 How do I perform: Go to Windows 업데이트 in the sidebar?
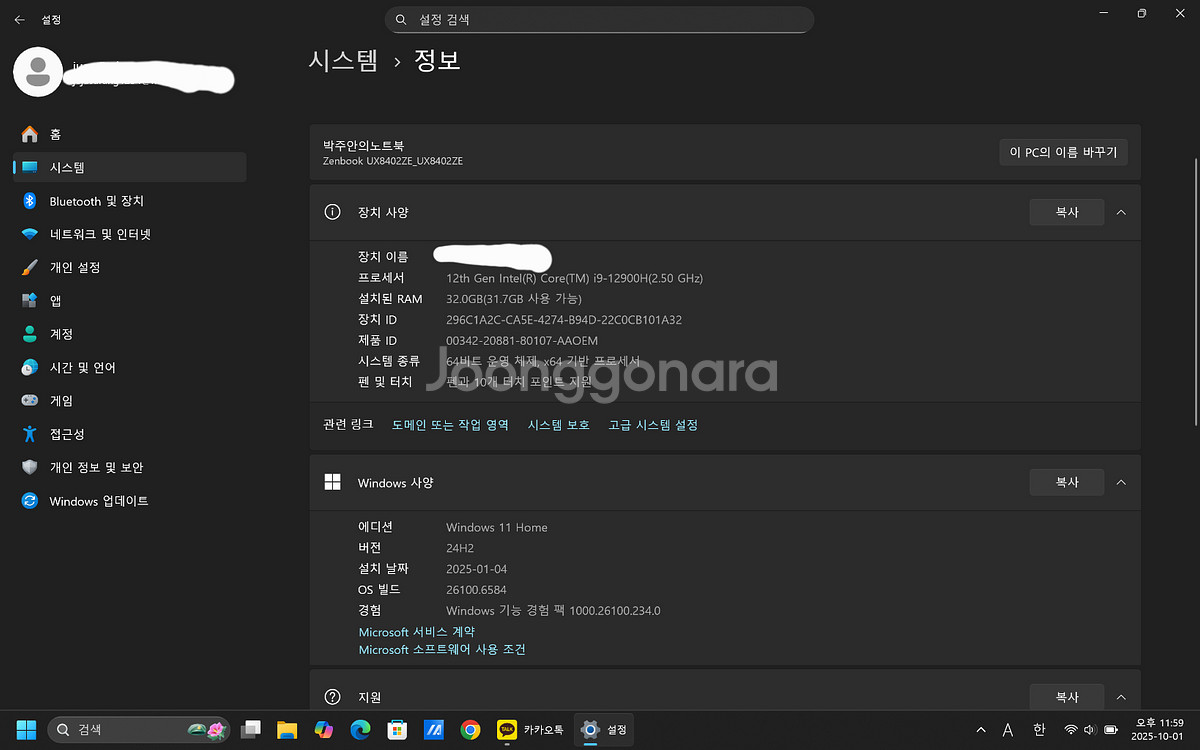coord(98,501)
